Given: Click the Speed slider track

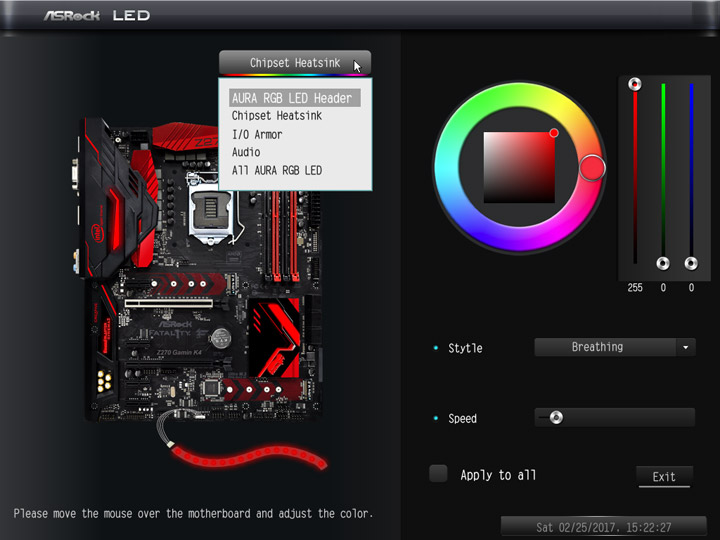Looking at the screenshot, I should [615, 417].
